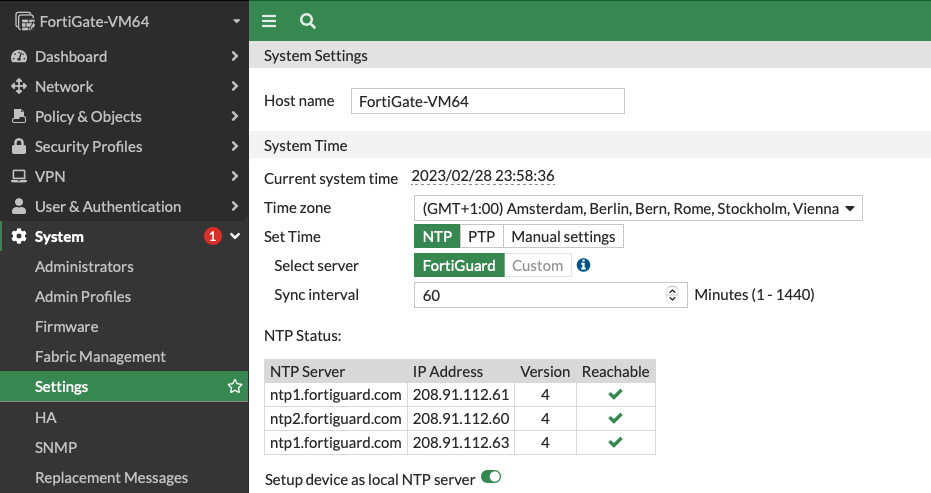Select Custom as the NTP server

point(537,265)
